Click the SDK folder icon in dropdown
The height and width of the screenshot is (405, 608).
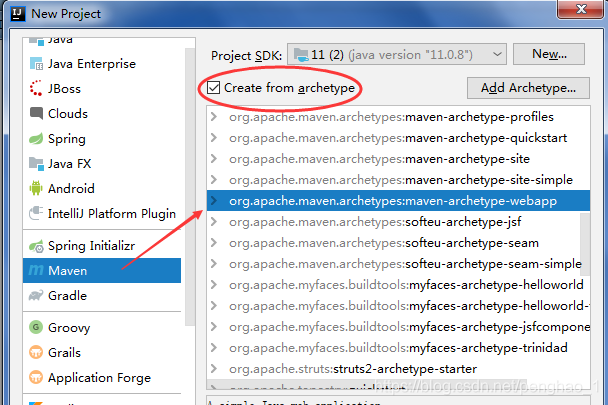(301, 55)
